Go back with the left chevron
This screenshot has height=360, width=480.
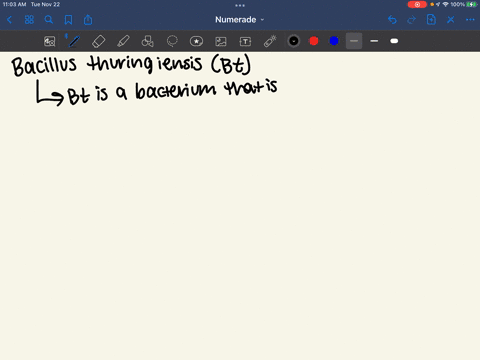(9, 20)
